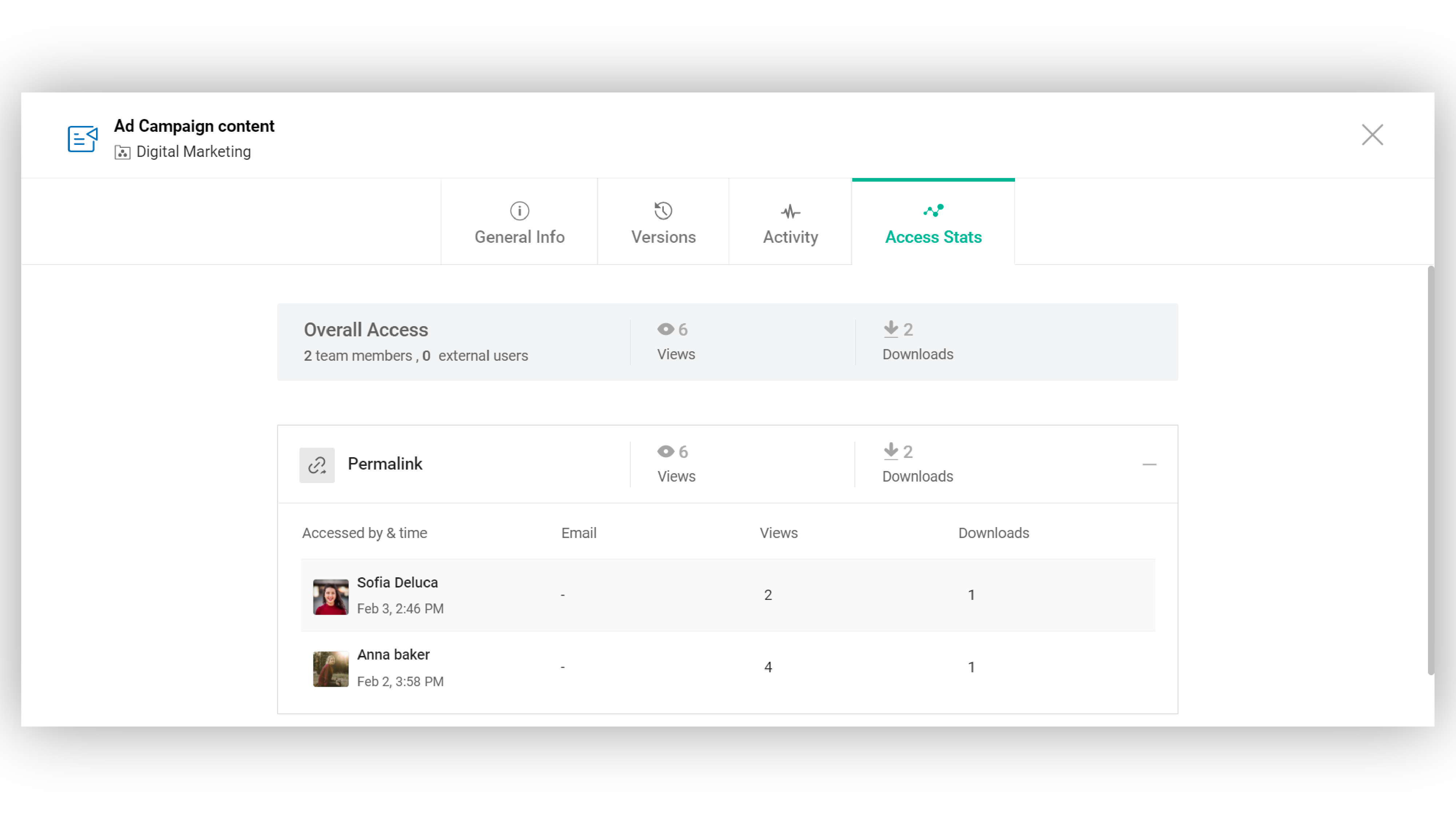
Task: Click Digital Marketing folder link
Action: (x=193, y=151)
